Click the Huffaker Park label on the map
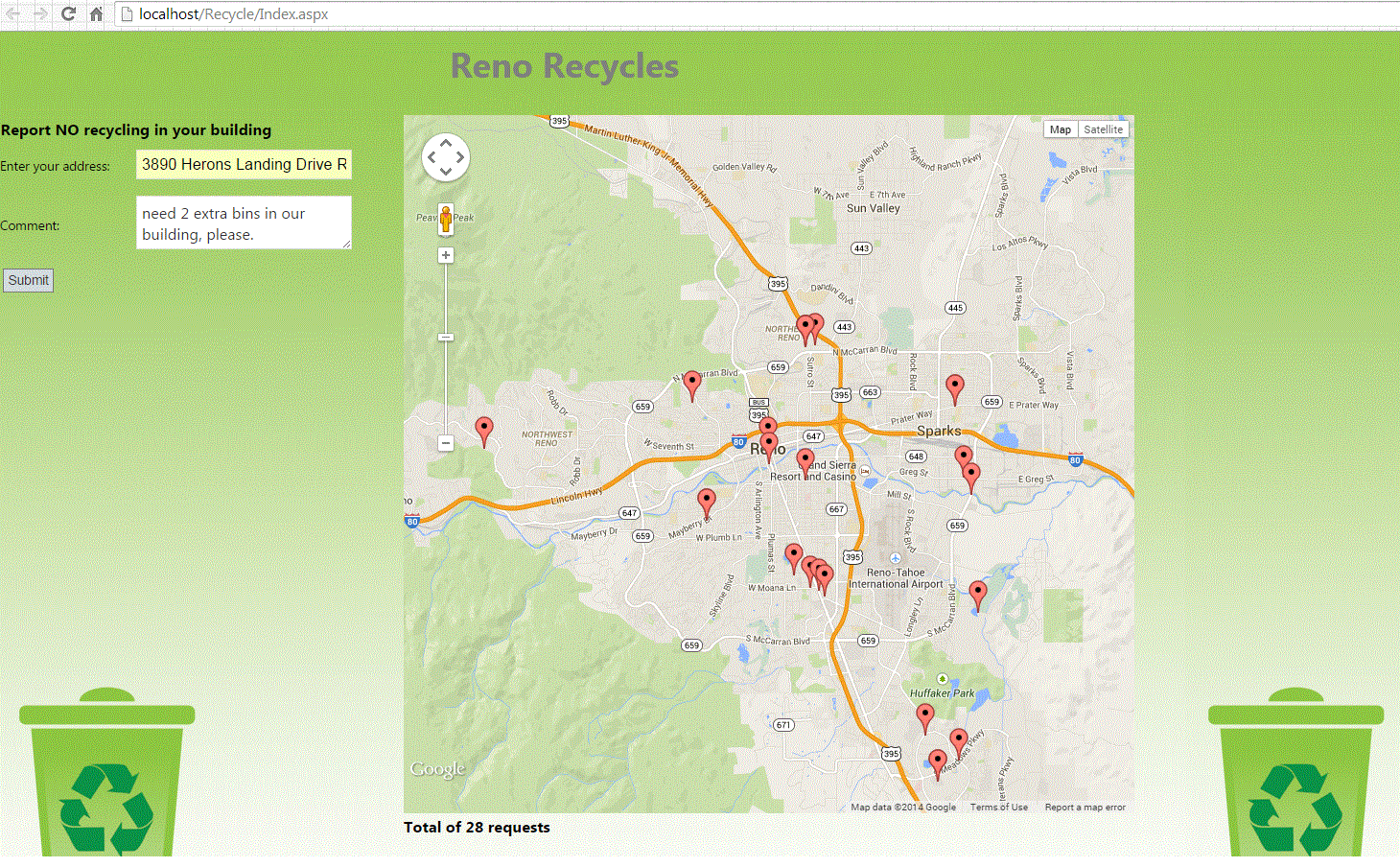1400x867 pixels. [942, 693]
